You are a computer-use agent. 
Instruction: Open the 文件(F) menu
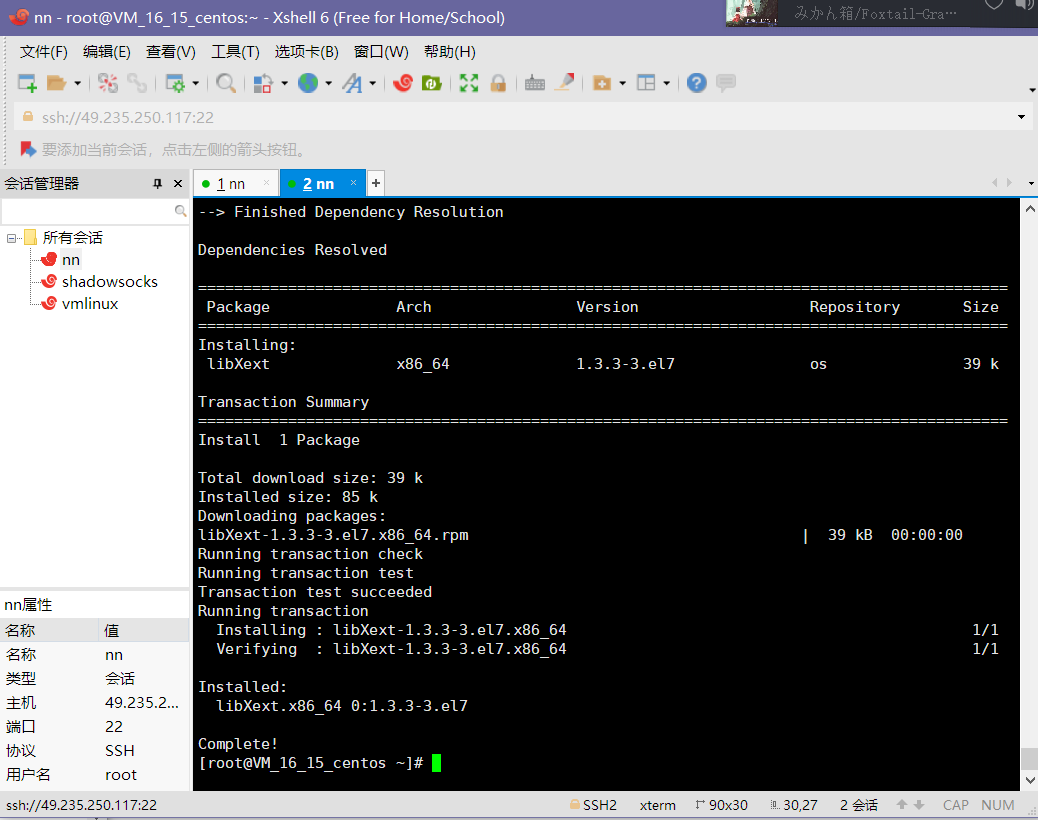coord(44,52)
